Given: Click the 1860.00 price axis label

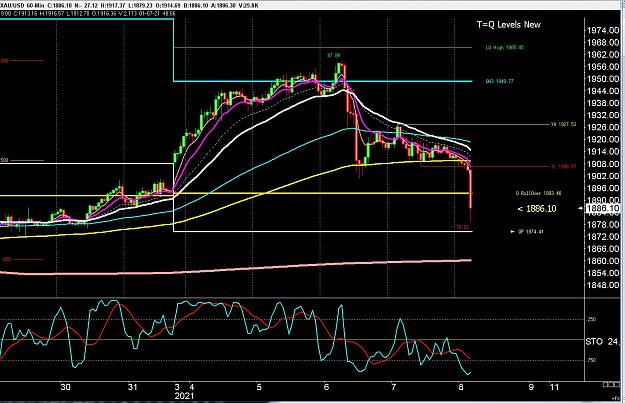Looking at the screenshot, I should (603, 261).
